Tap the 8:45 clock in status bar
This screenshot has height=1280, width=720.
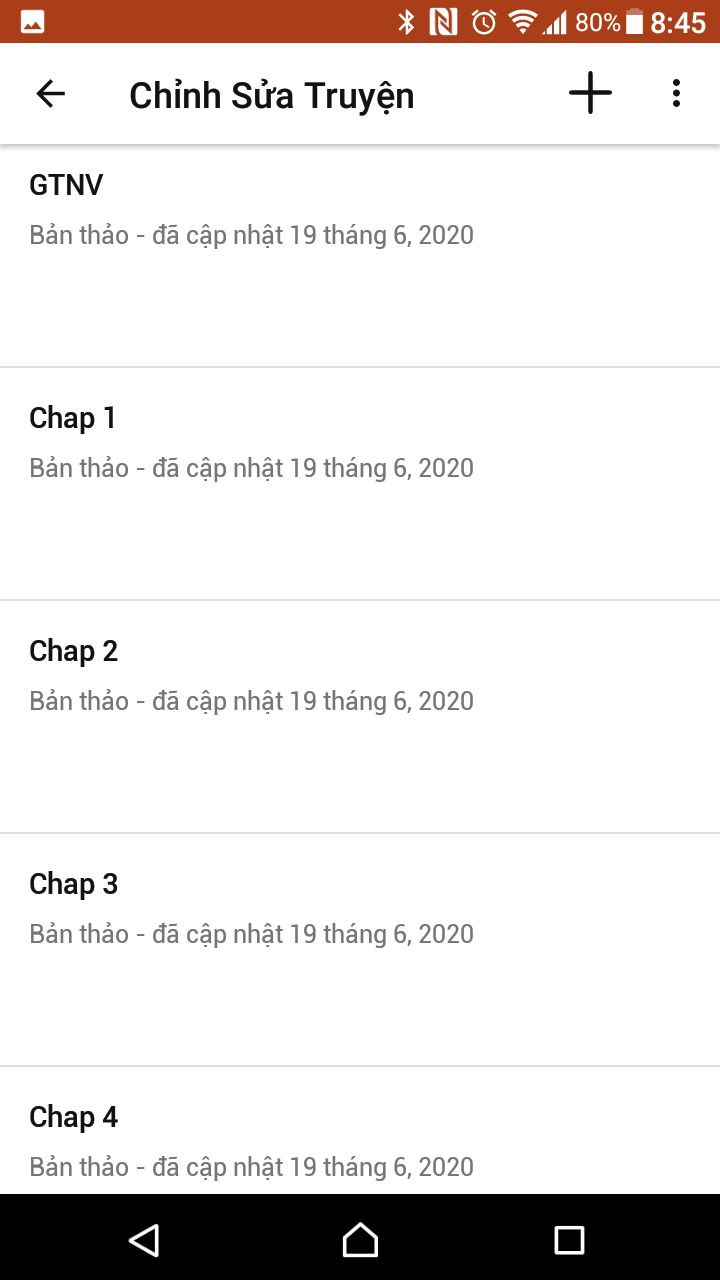[678, 22]
